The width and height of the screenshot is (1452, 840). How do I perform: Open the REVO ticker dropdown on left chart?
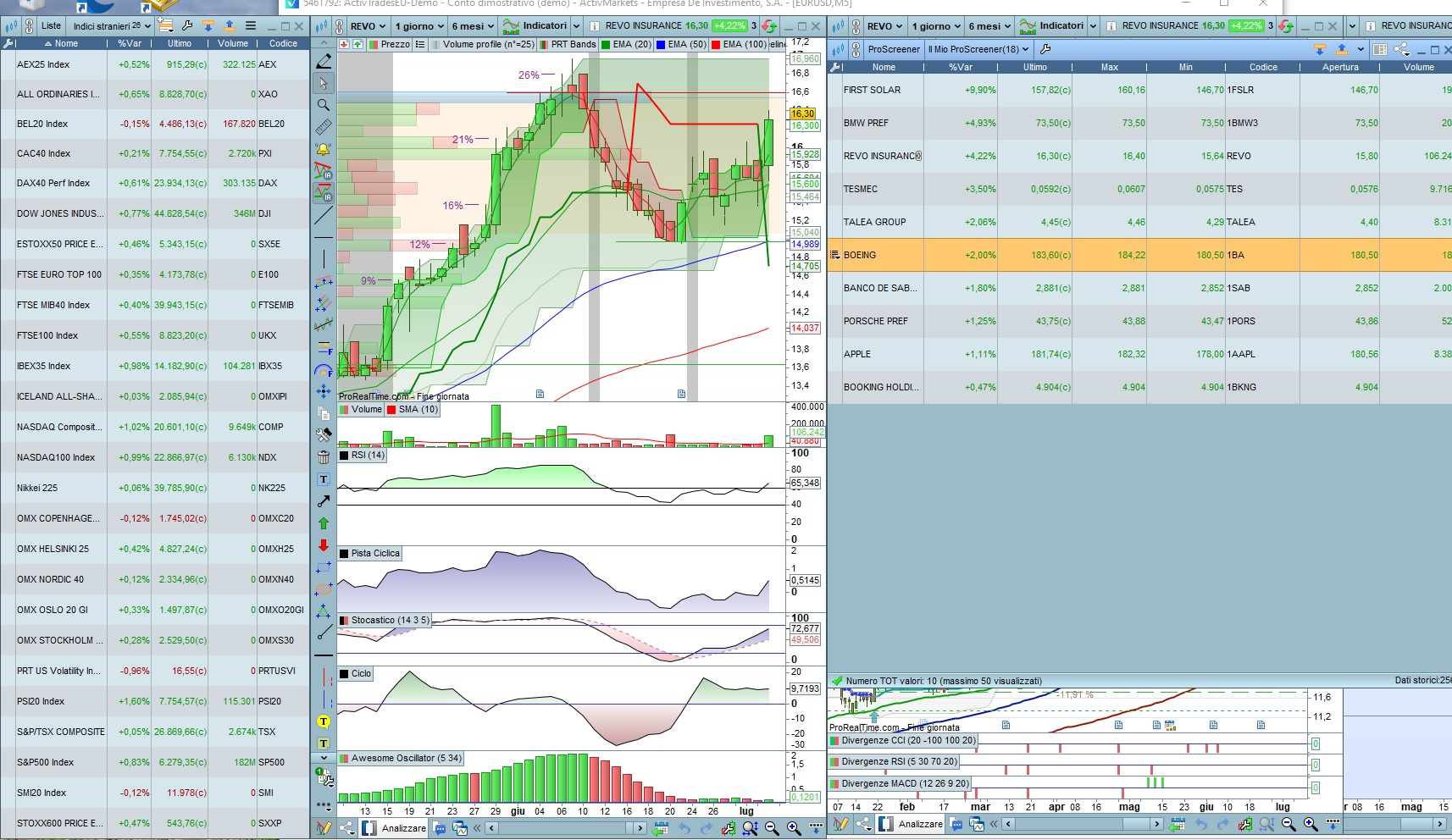coord(369,26)
